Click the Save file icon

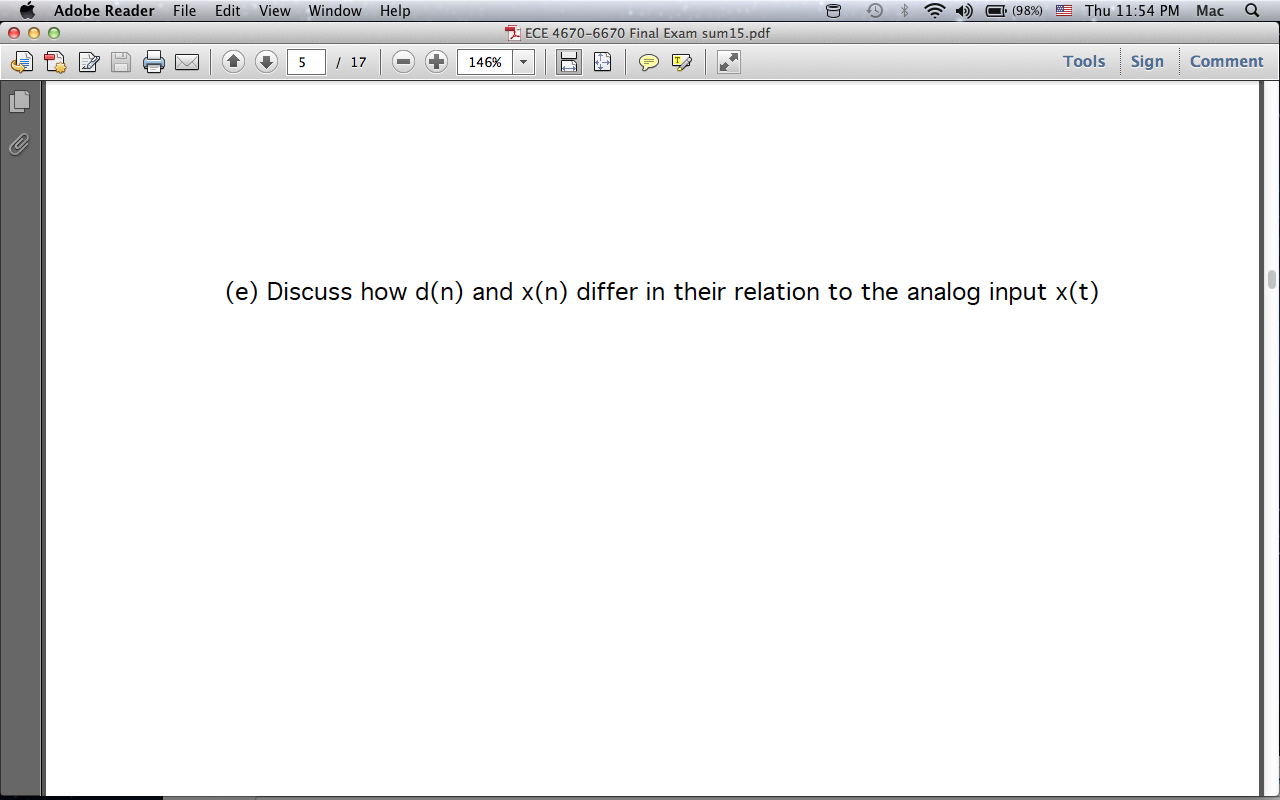(x=121, y=62)
